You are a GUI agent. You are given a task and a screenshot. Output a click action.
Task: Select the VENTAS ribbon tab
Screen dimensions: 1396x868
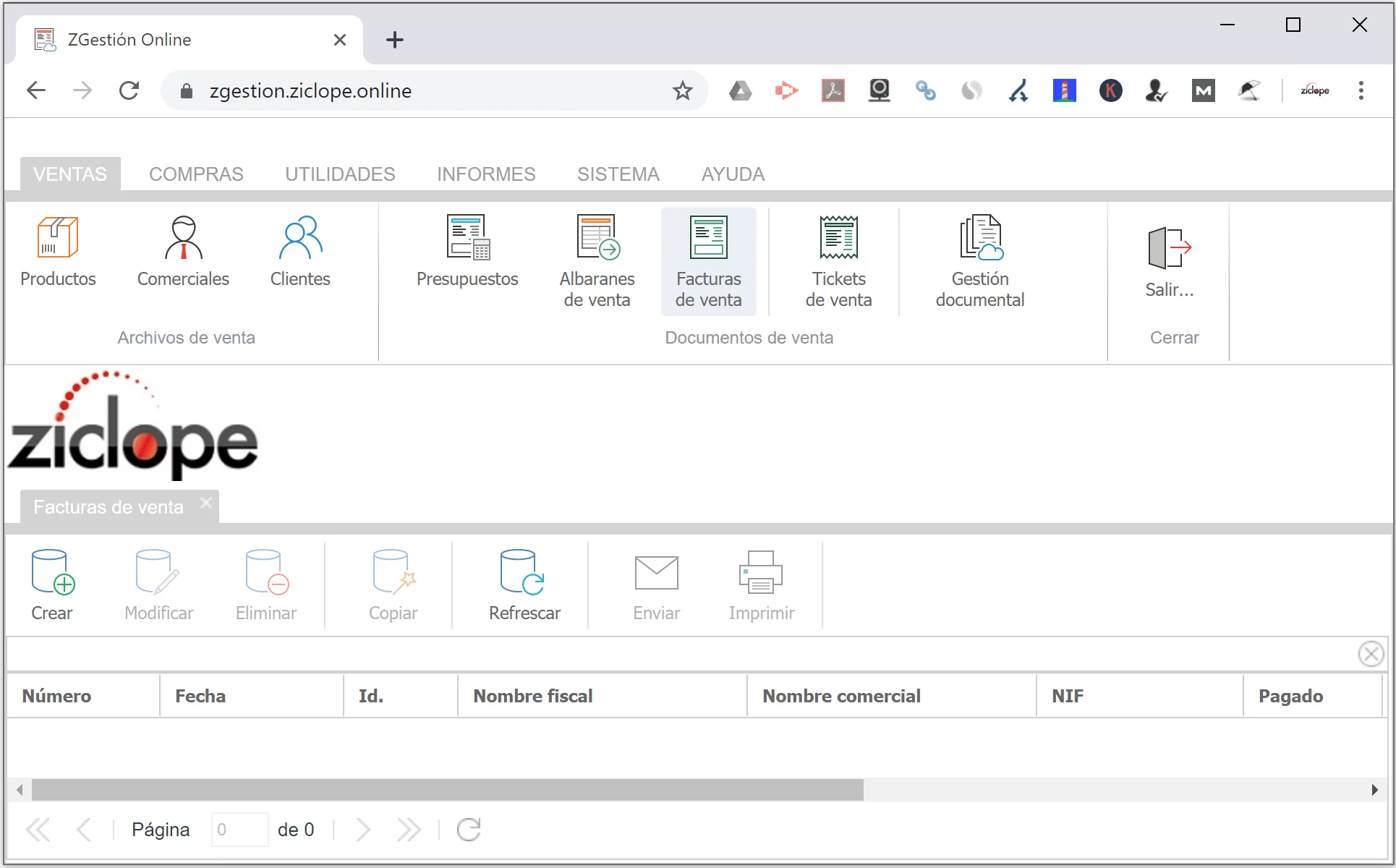(x=70, y=174)
